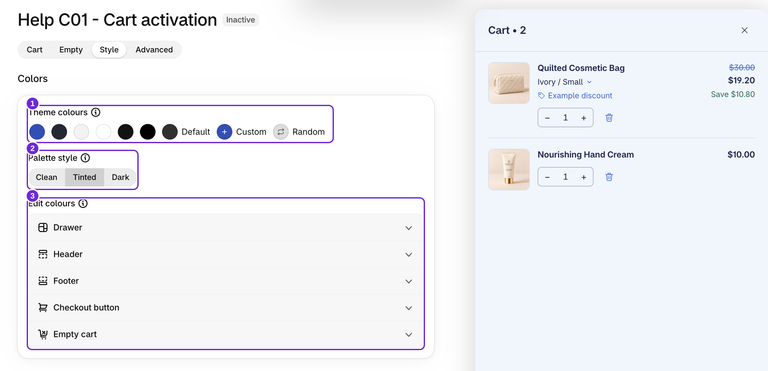Select the Dark palette style
Image resolution: width=768 pixels, height=371 pixels.
(120, 177)
